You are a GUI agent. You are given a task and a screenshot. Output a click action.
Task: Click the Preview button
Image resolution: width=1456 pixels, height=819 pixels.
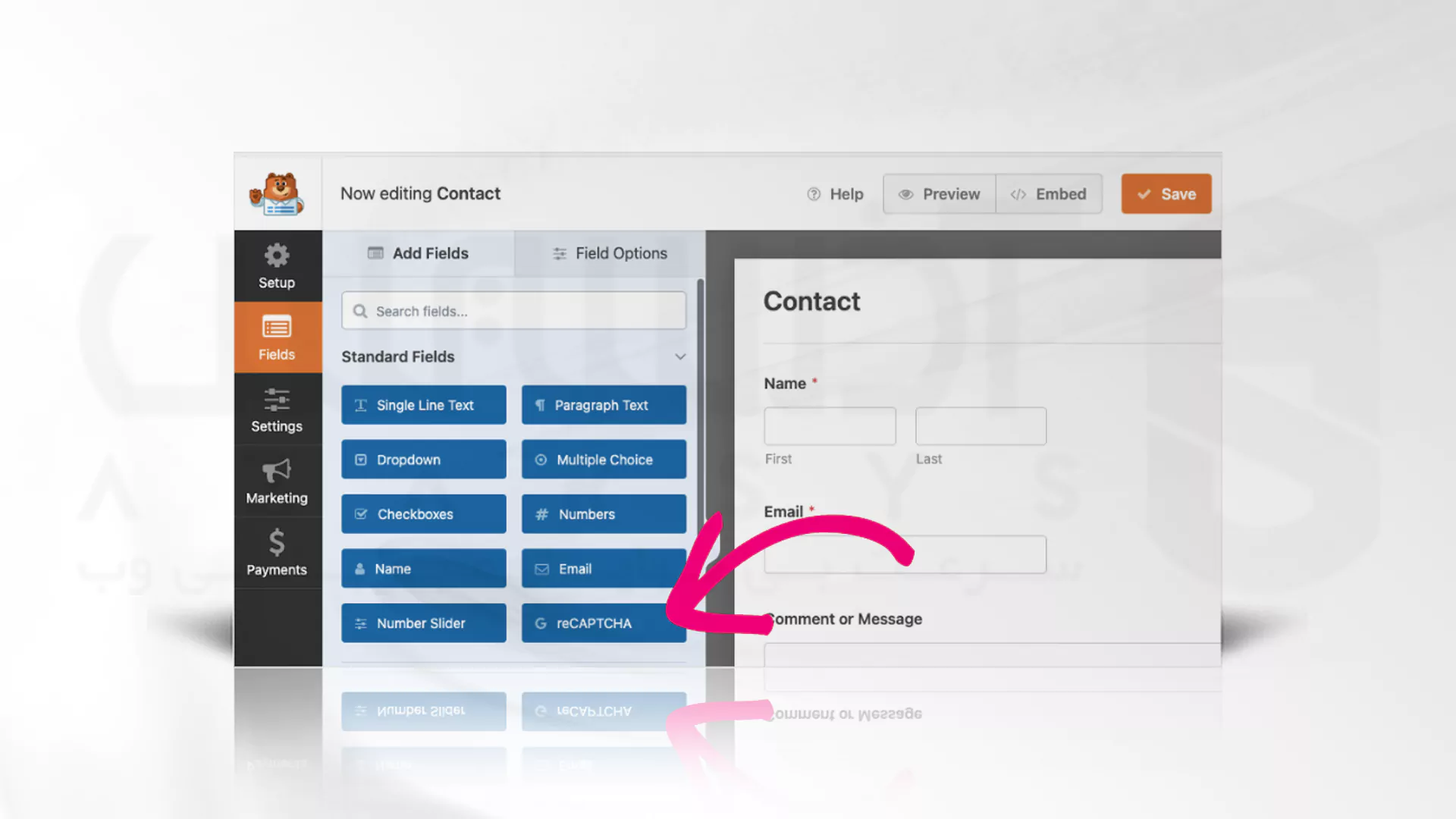point(939,193)
